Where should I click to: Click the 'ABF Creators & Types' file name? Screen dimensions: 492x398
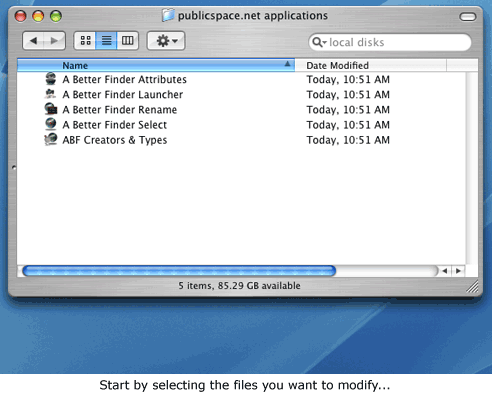[x=115, y=140]
